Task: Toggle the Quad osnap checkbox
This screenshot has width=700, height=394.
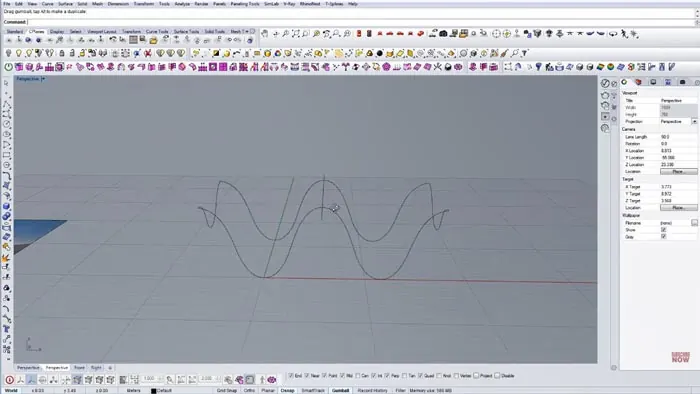Action: (x=421, y=376)
